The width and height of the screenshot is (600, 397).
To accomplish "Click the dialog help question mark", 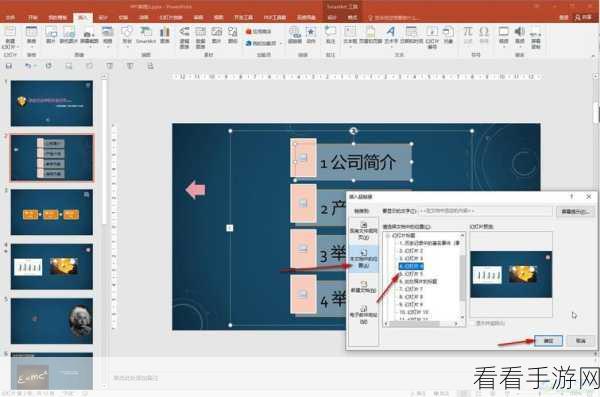I will tap(572, 196).
